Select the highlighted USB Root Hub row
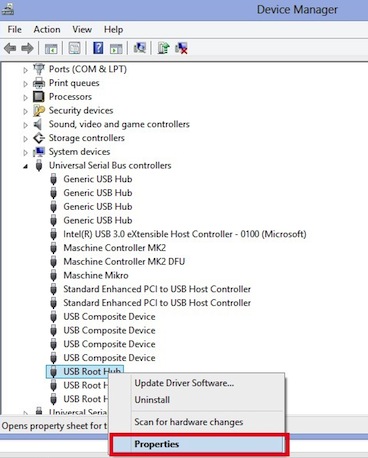This screenshot has height=458, width=368. pyautogui.click(x=85, y=372)
